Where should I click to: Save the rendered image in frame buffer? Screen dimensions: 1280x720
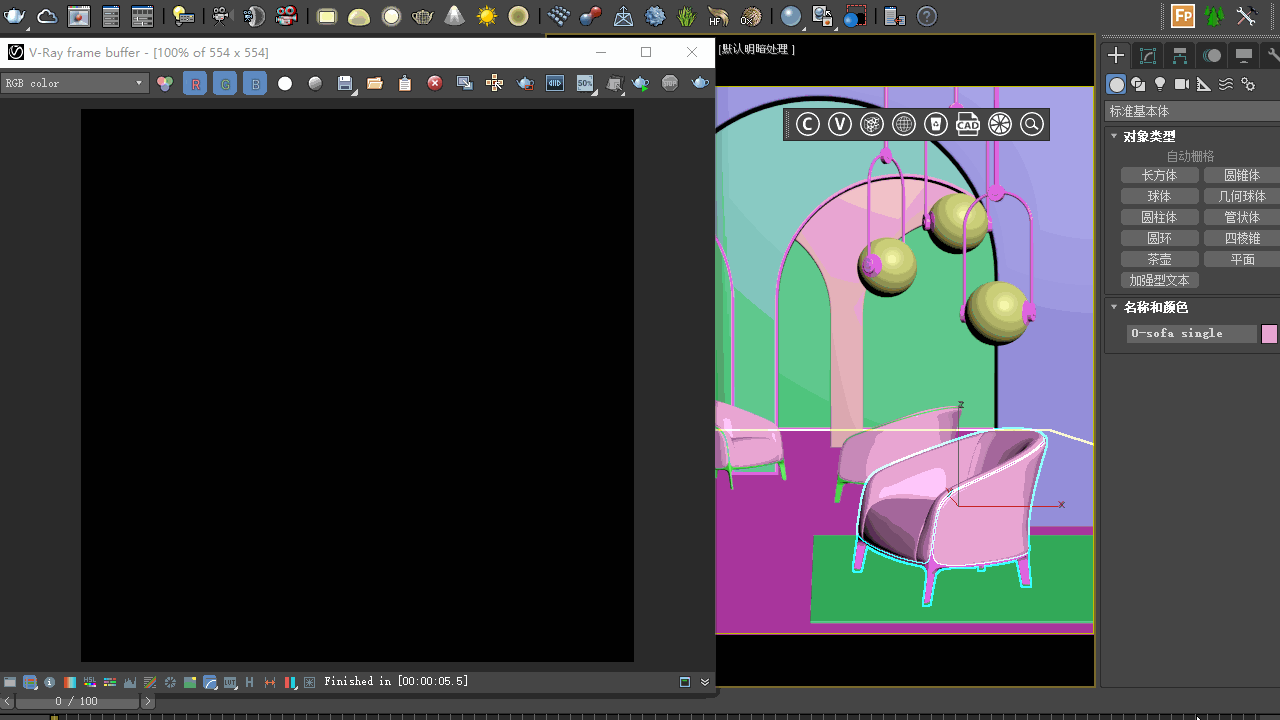(345, 84)
